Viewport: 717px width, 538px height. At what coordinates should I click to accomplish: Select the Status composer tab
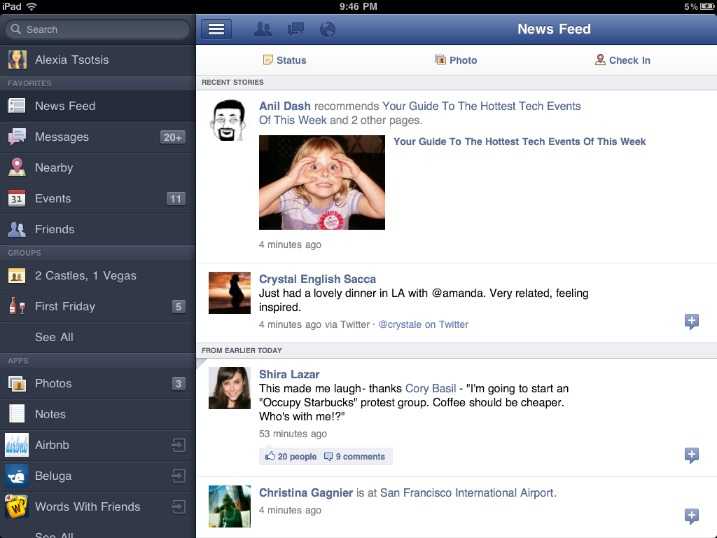click(284, 60)
